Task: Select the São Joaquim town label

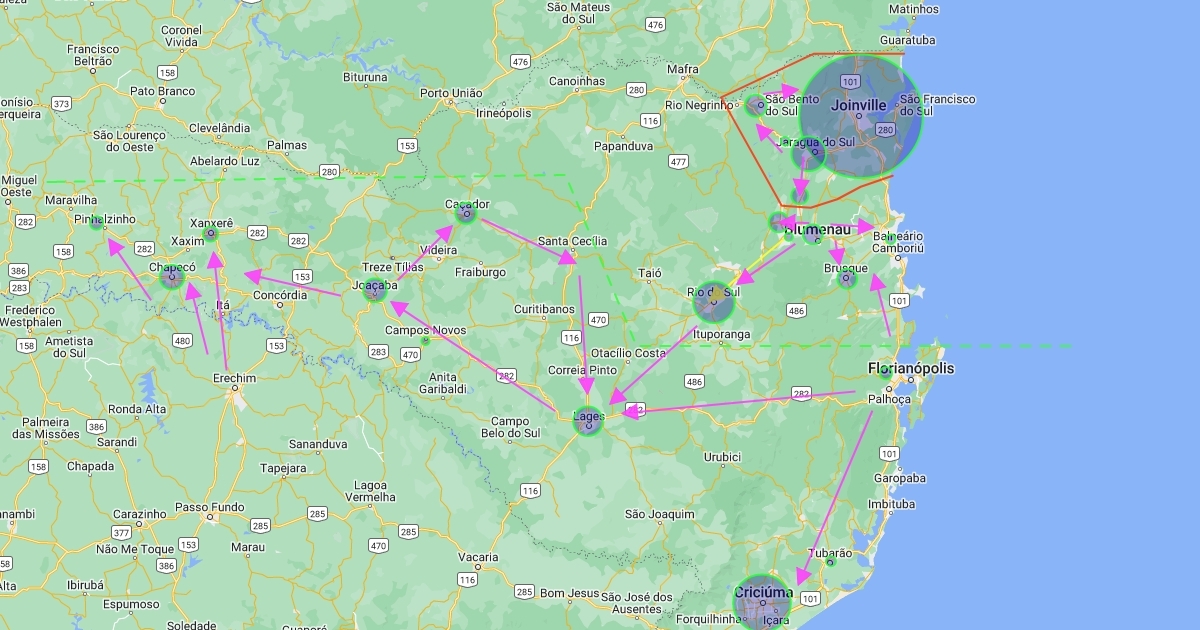Action: coord(659,514)
